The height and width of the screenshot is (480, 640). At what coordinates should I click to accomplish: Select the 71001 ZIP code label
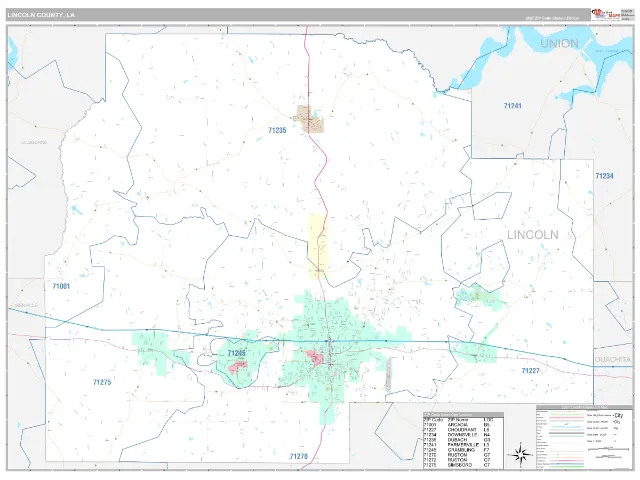pyautogui.click(x=61, y=286)
